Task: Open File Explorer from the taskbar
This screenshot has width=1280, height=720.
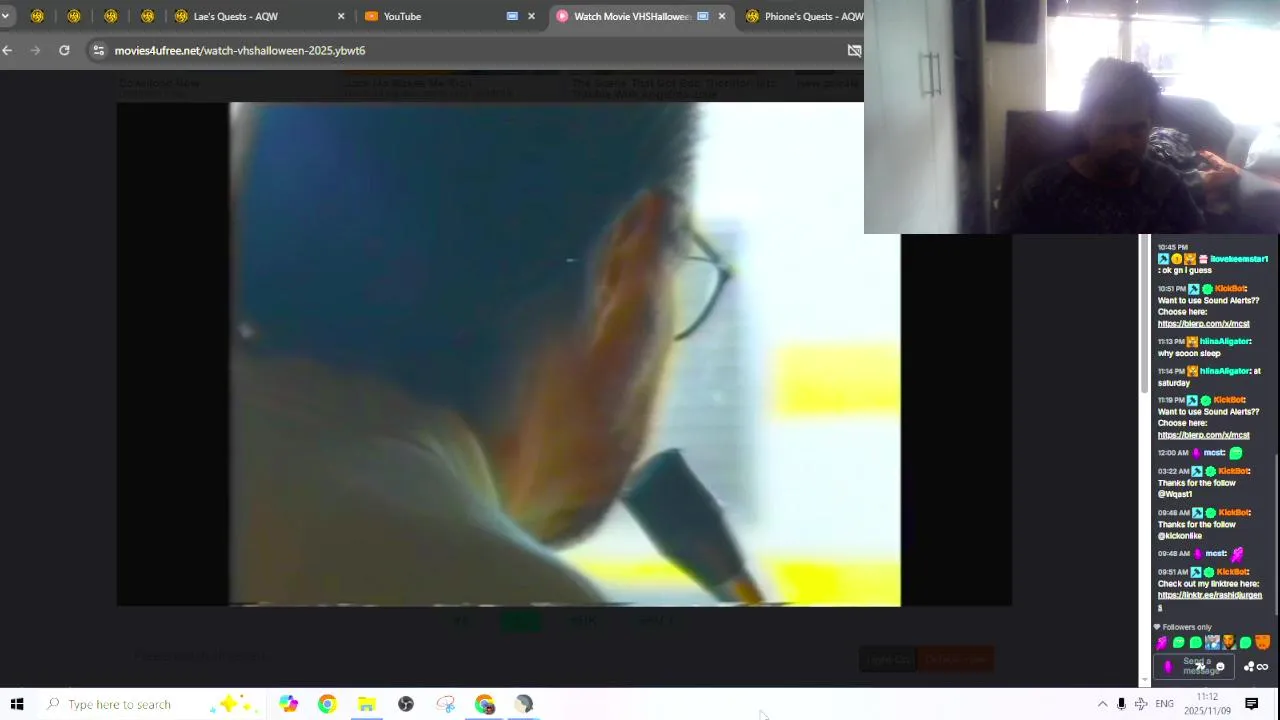Action: point(367,704)
